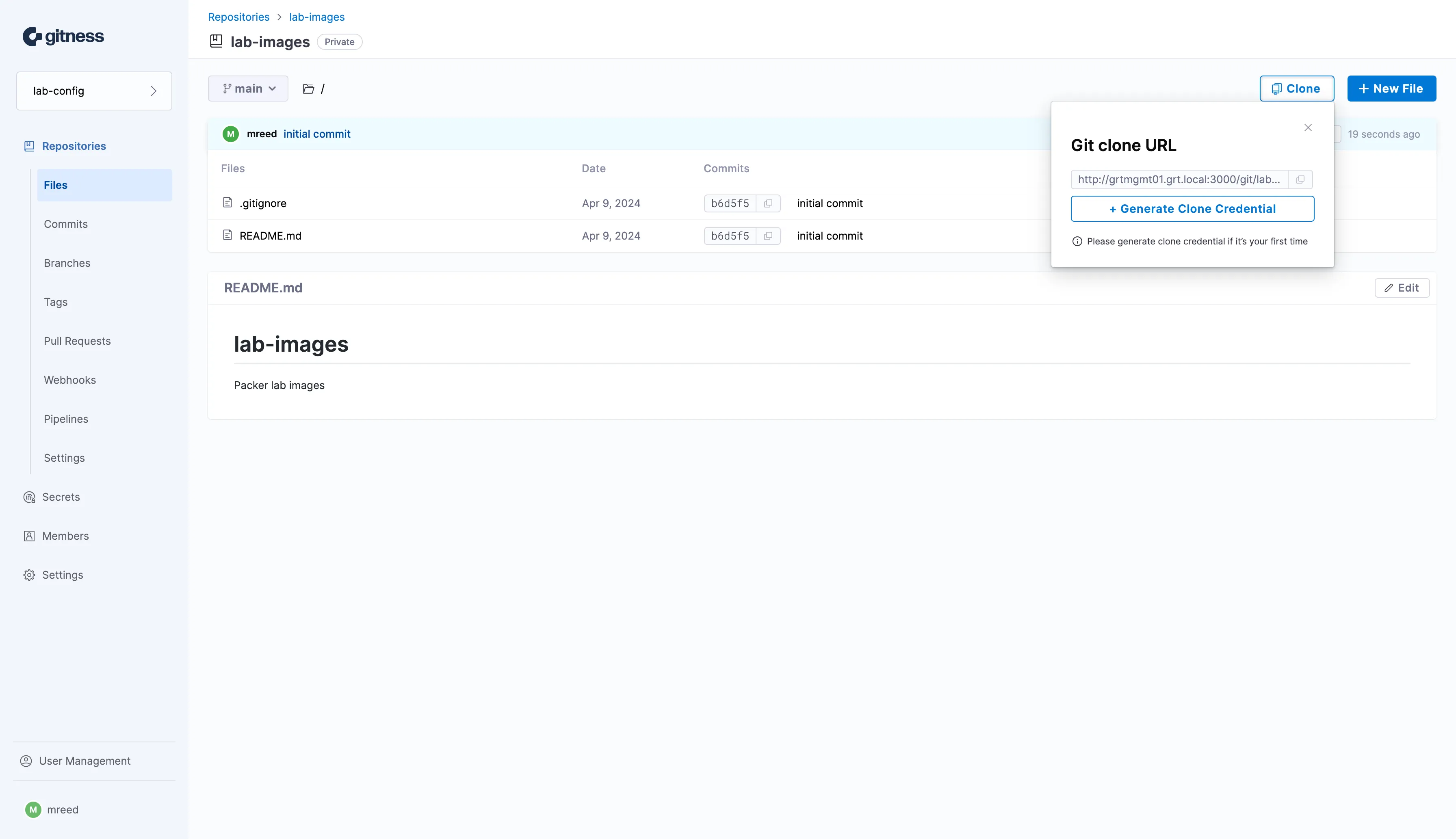Viewport: 1456px width, 839px height.
Task: Open the mreed user profile
Action: 52,810
